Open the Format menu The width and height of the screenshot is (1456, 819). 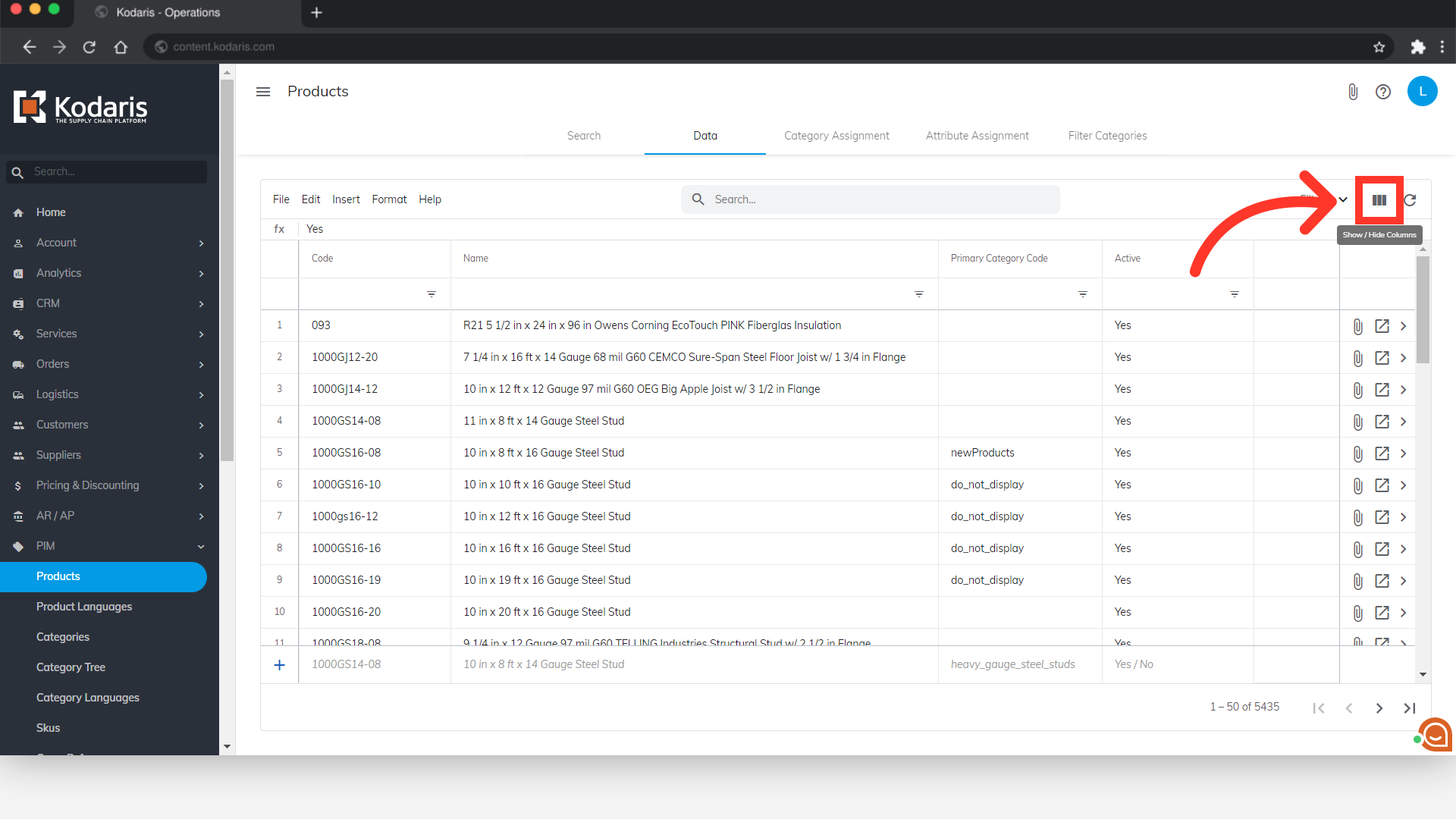[x=389, y=199]
